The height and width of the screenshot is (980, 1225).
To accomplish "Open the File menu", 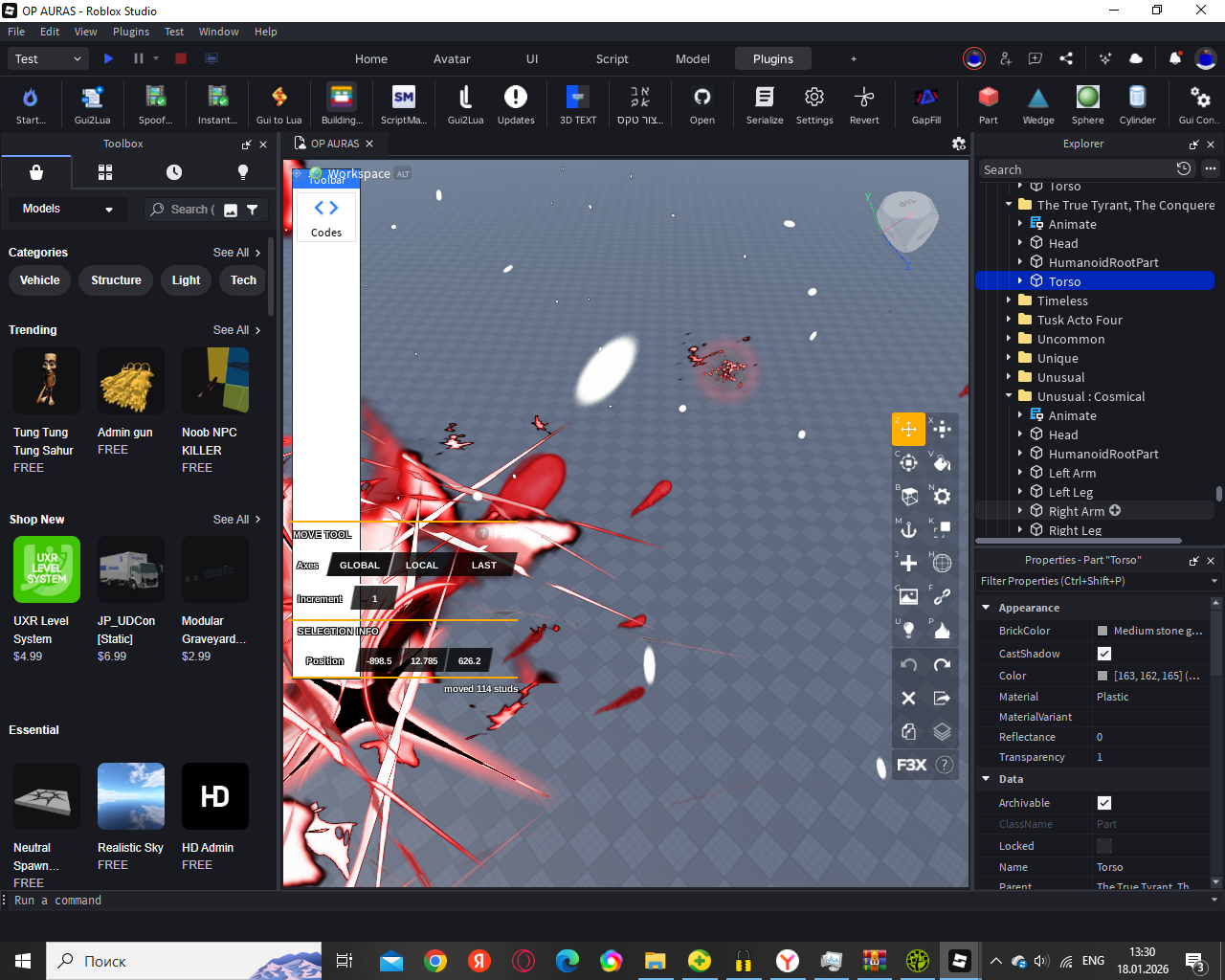I will tap(16, 32).
